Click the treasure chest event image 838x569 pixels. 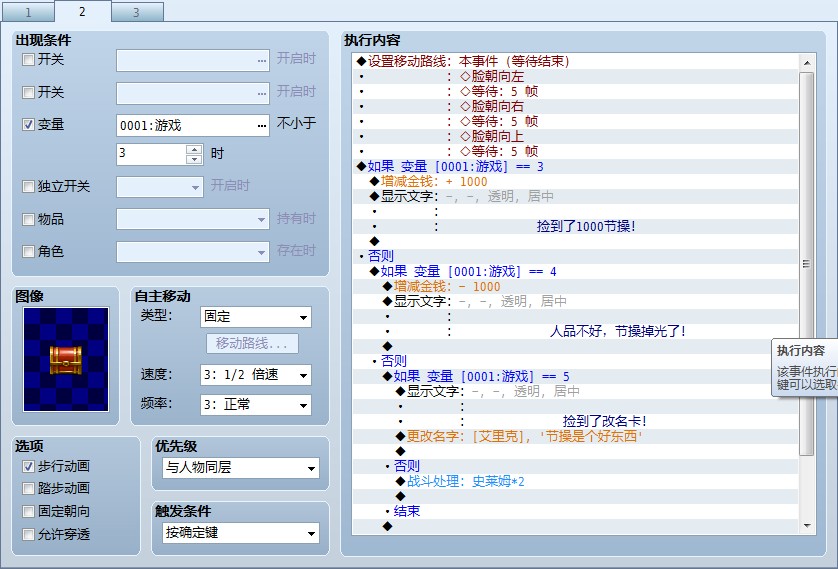[x=66, y=360]
